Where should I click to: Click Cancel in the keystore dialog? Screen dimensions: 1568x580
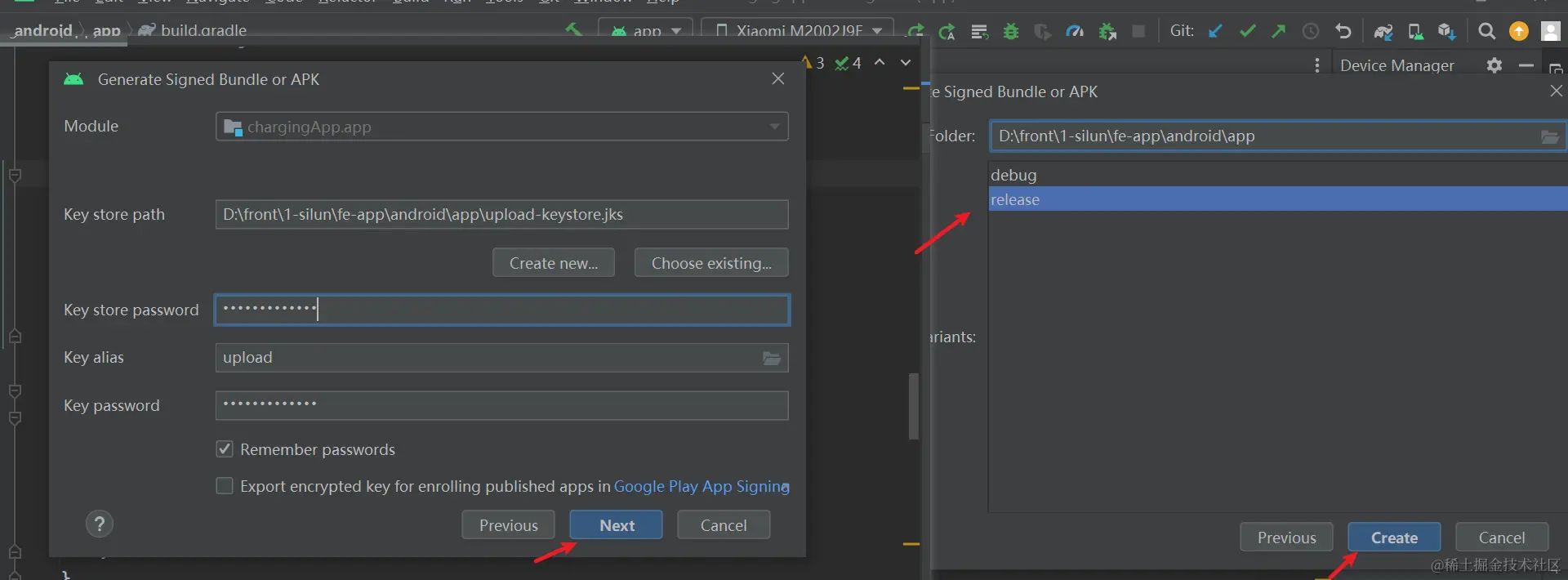(724, 525)
